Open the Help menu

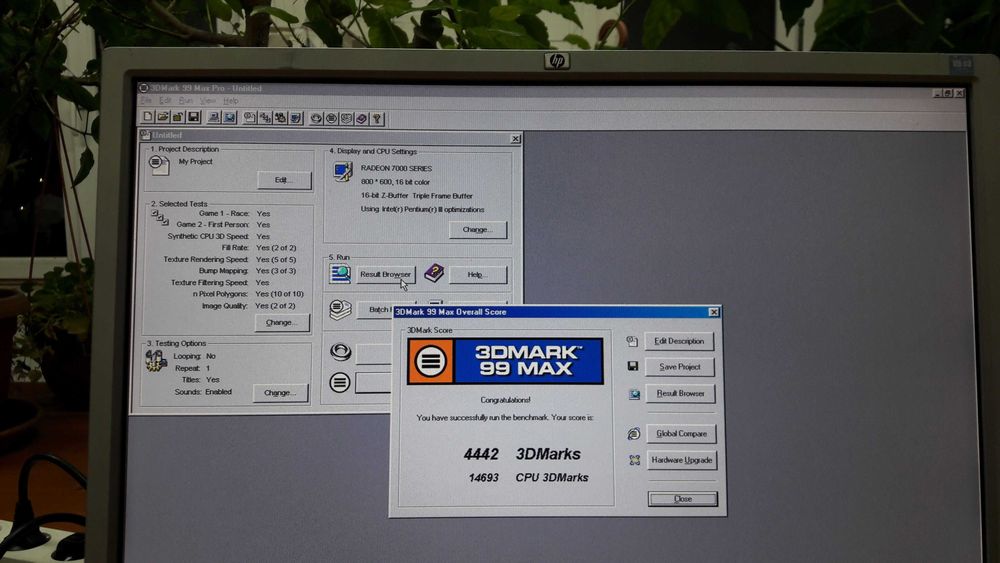tap(231, 101)
